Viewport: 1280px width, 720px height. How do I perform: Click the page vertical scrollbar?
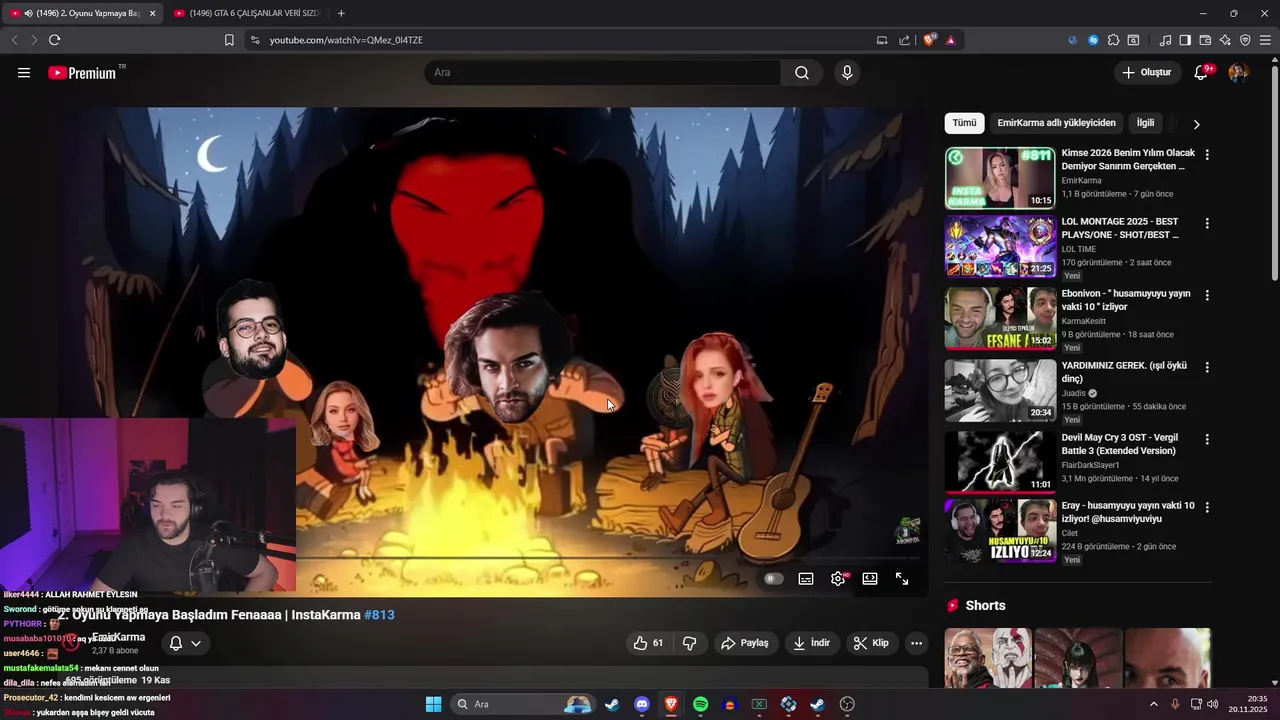[1274, 175]
